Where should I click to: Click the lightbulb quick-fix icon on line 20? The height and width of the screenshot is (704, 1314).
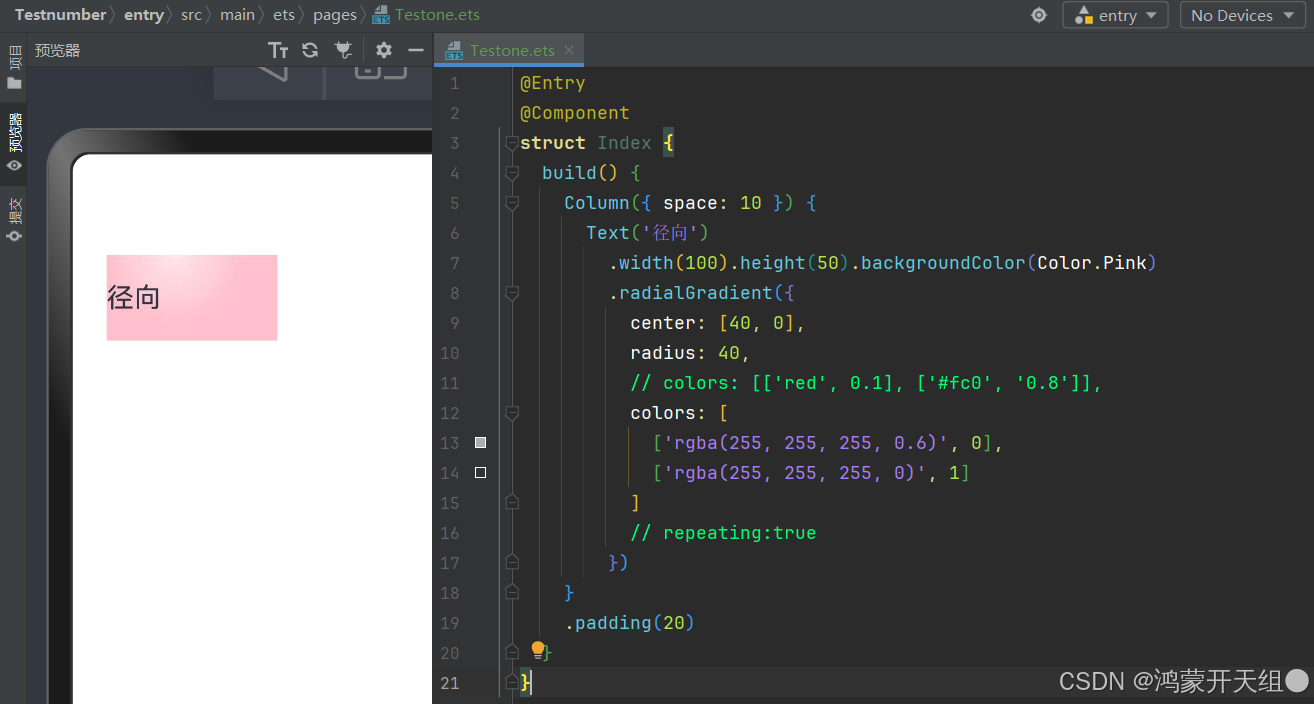[538, 651]
